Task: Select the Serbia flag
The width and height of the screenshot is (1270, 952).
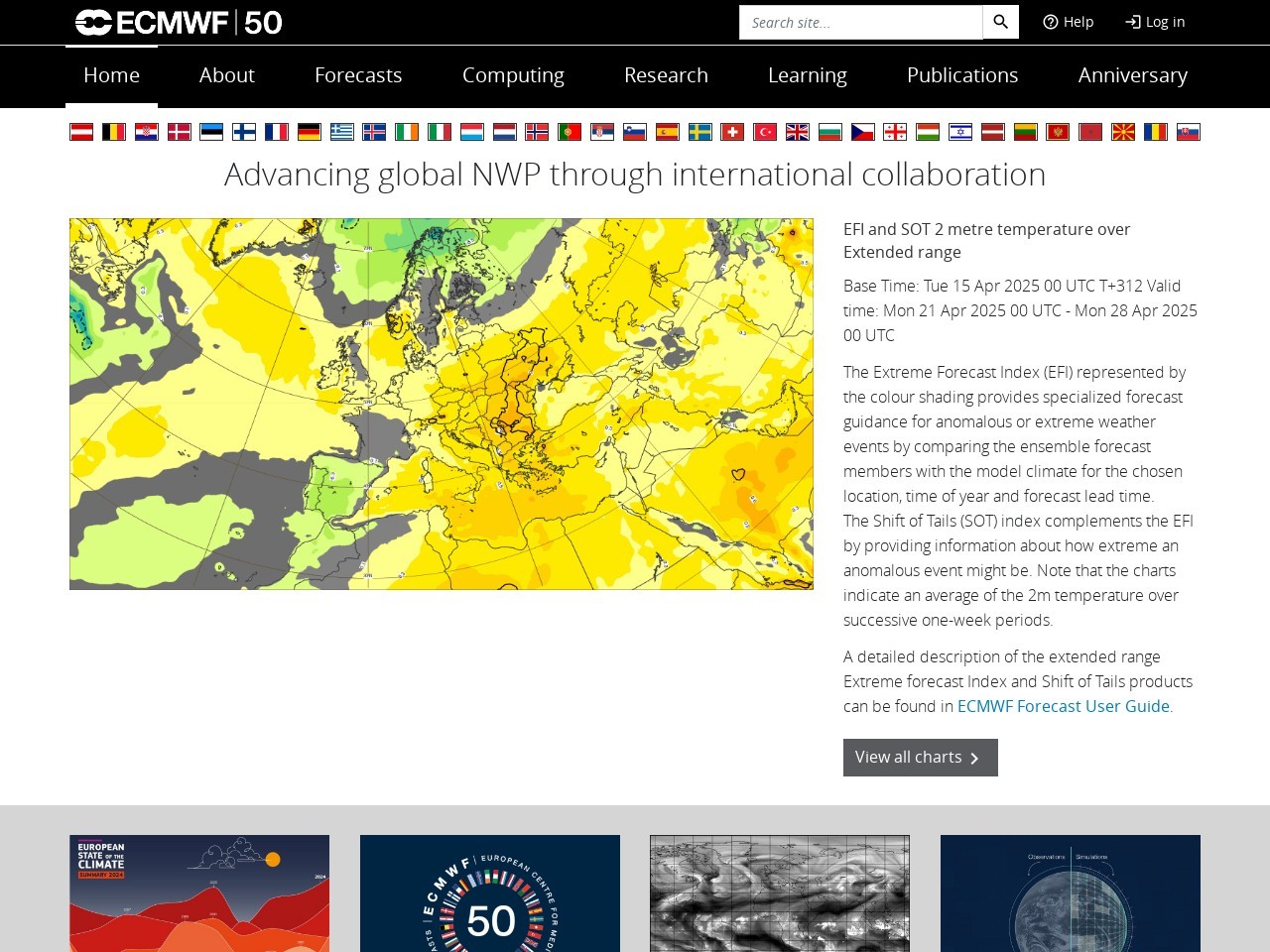Action: pos(602,132)
